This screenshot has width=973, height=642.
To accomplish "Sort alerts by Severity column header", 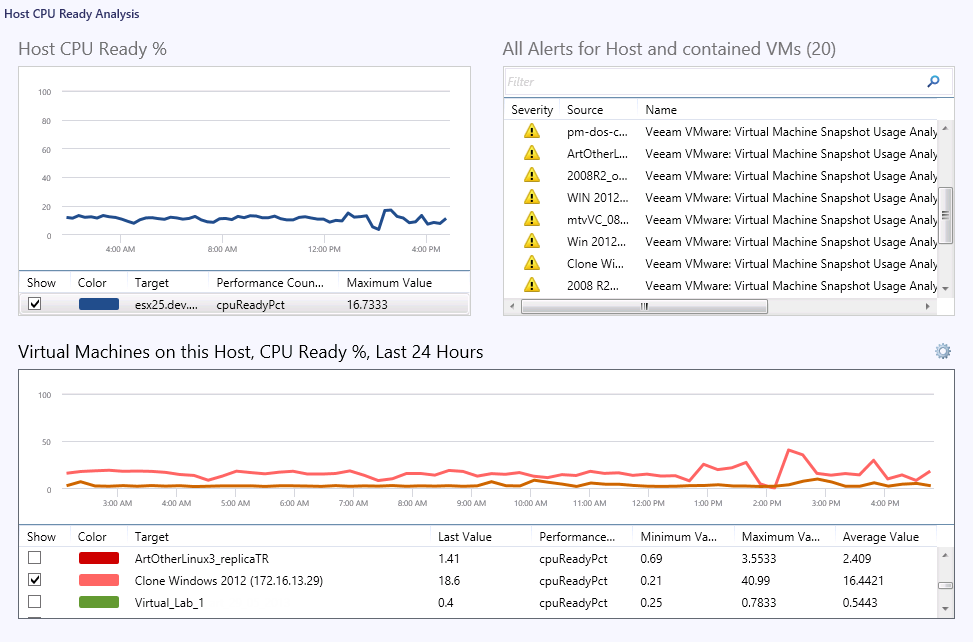I will [x=532, y=110].
